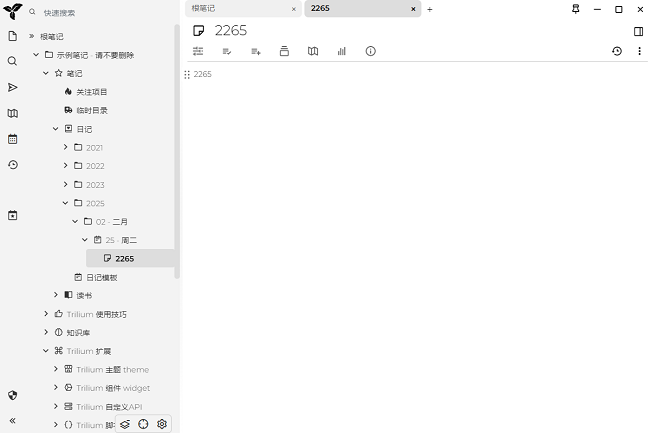Select 日记模板 note in the tree
Image resolution: width=650 pixels, height=433 pixels.
pos(101,277)
